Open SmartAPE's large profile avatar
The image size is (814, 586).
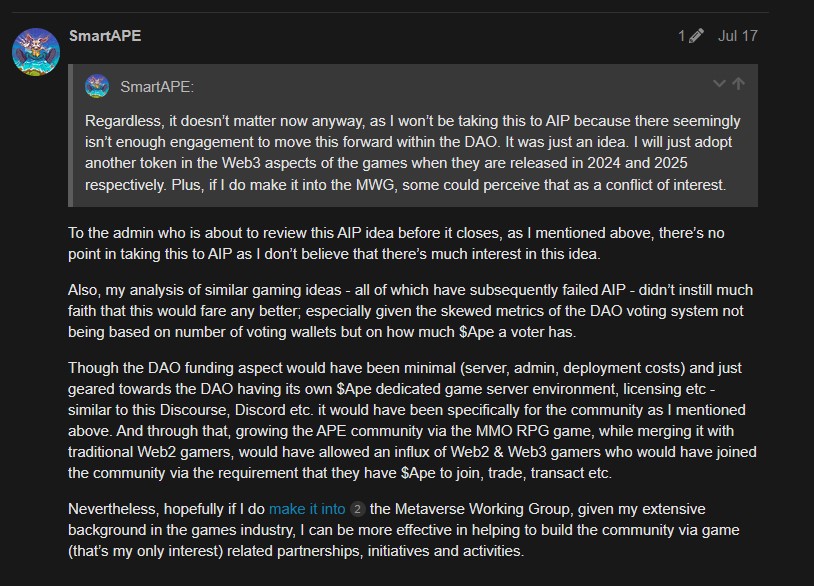[x=36, y=52]
